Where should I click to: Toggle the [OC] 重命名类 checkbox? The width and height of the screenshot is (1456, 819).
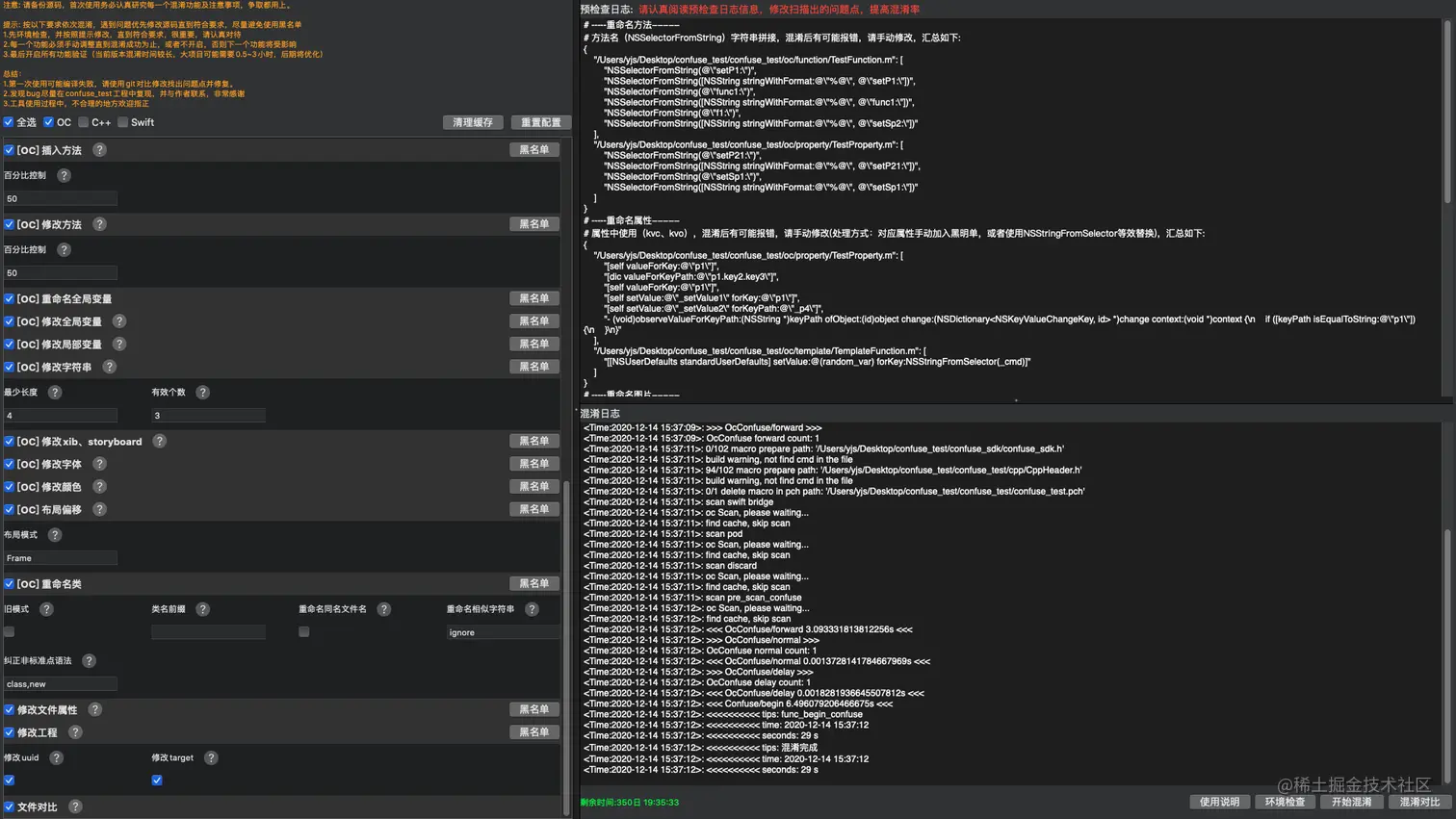click(x=10, y=584)
